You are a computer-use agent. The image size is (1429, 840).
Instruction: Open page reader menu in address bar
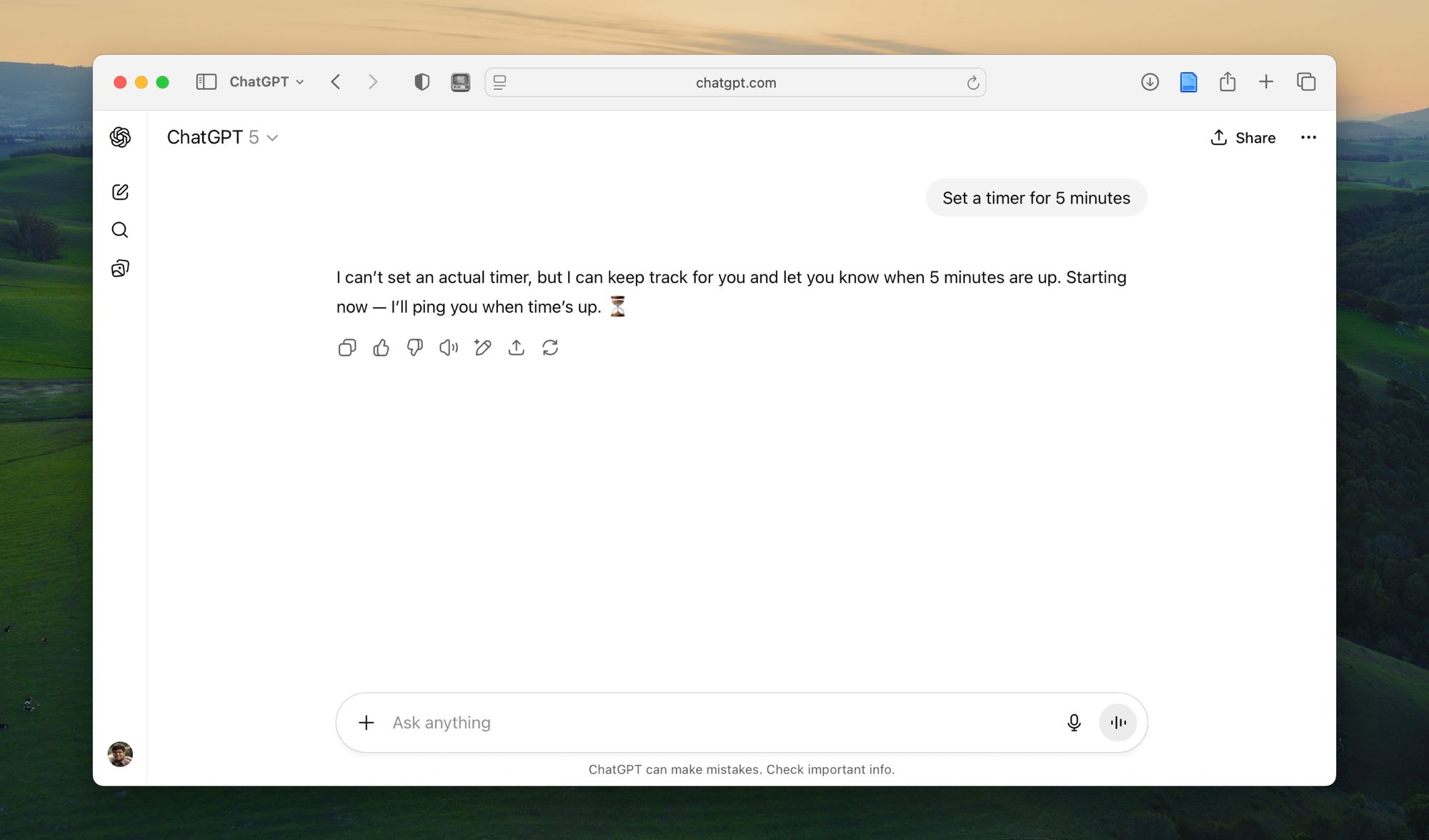(x=500, y=83)
